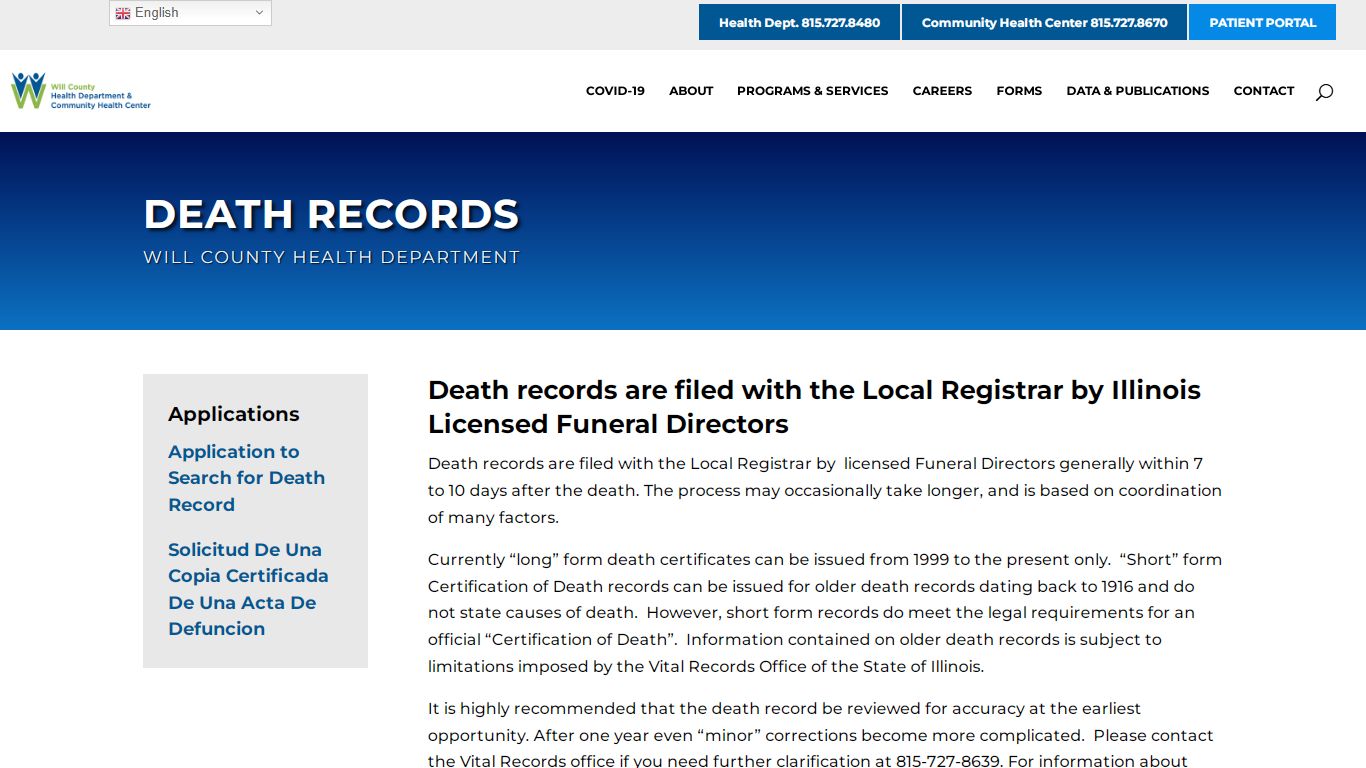Open the Careers menu item

click(942, 91)
